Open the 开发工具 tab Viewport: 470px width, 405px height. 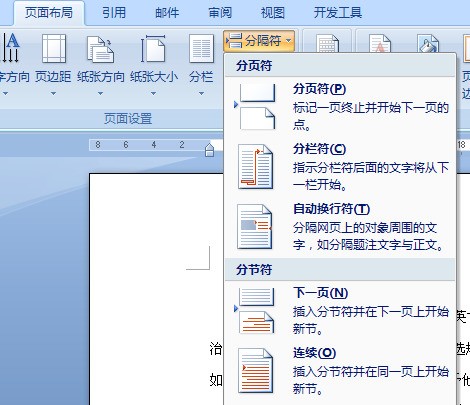[x=338, y=13]
